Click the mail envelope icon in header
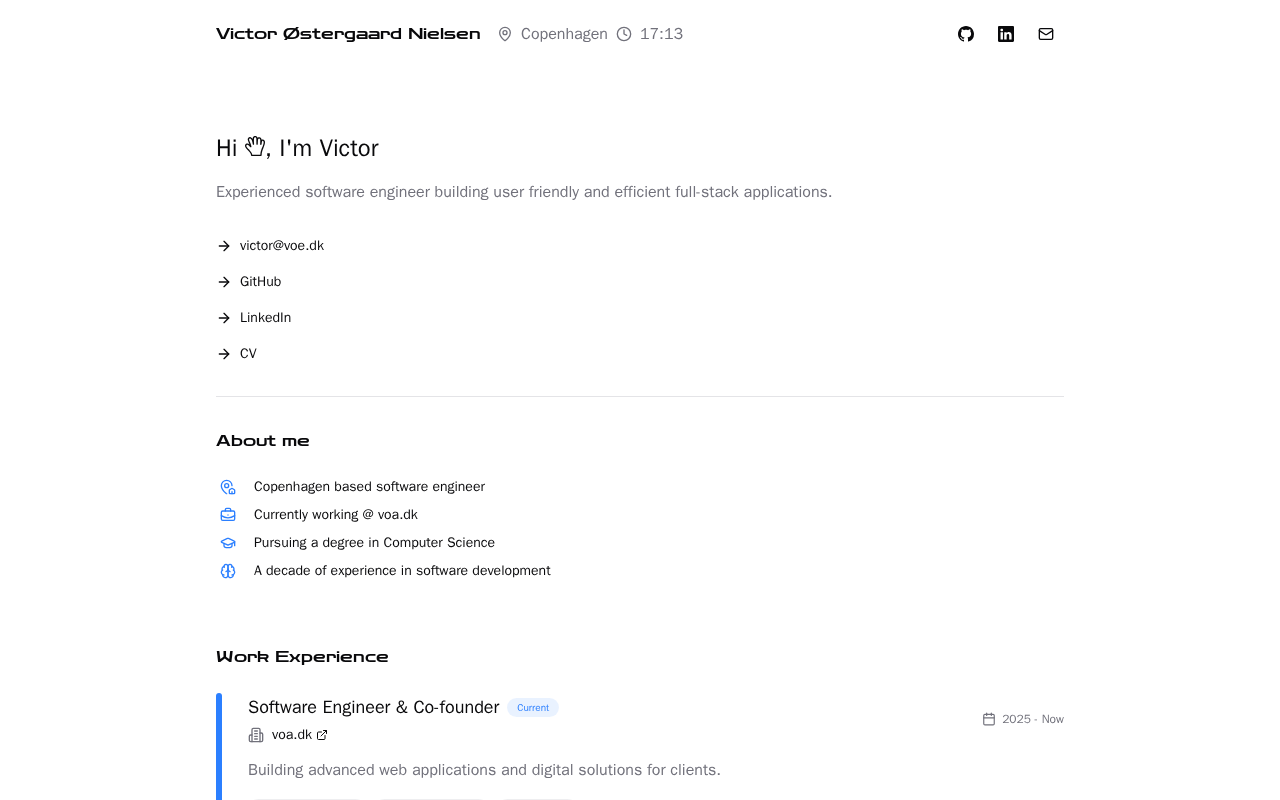 point(1046,34)
